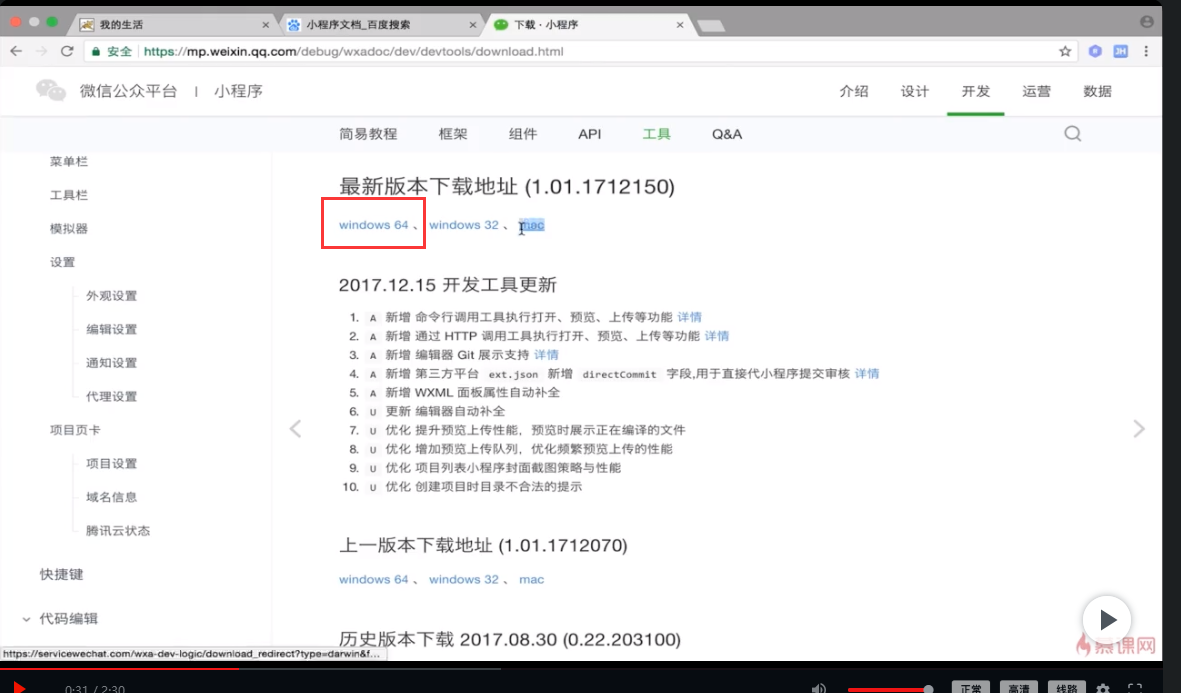This screenshot has height=693, width=1181.
Task: Expand the 代码编辑 sidebar section chevron
Action: click(x=26, y=619)
